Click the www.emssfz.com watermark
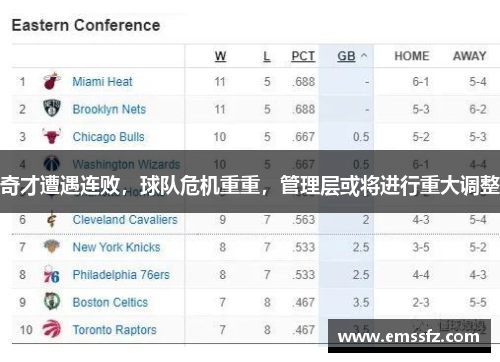500x362 pixels. (x=409, y=336)
